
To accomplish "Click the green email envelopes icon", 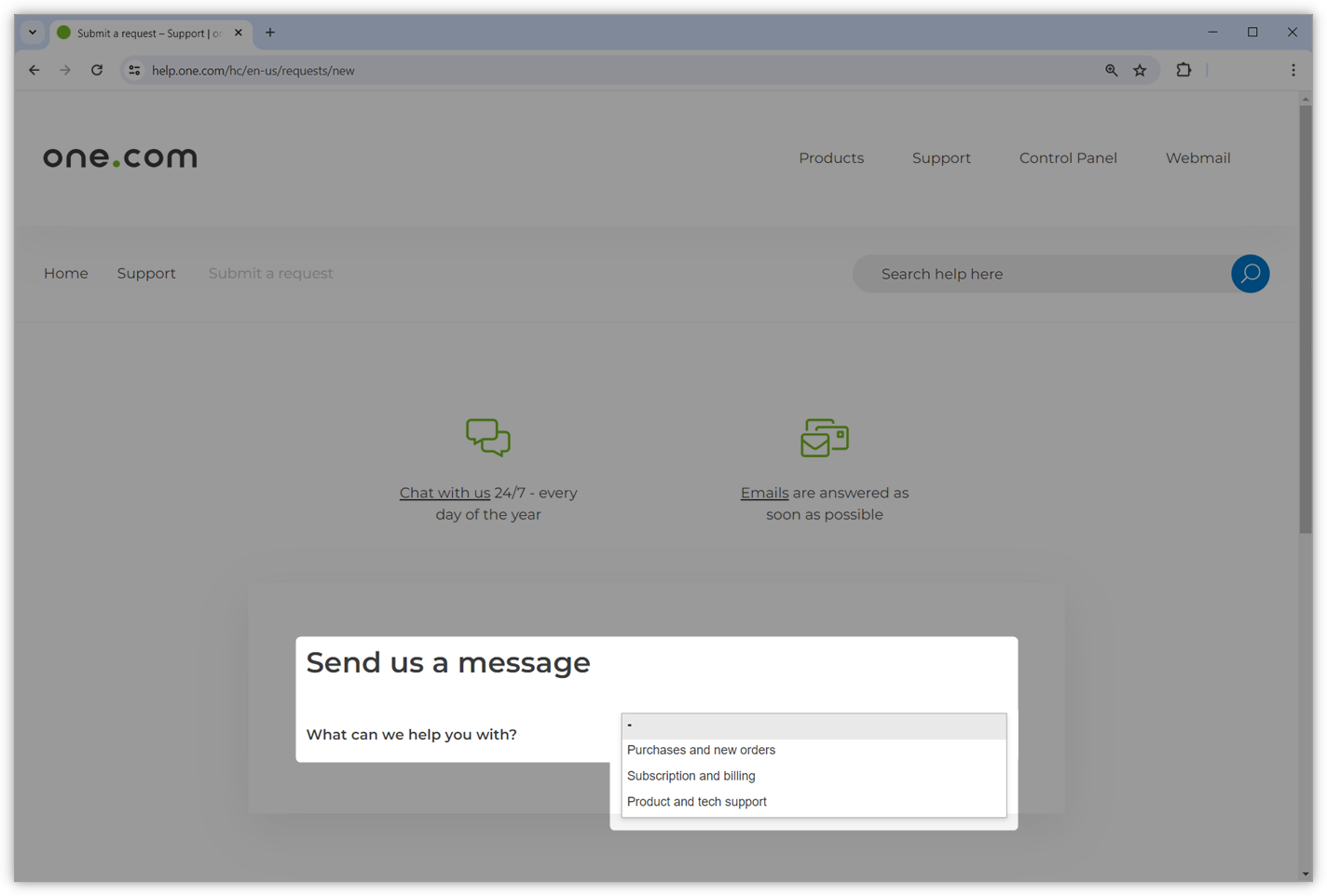I will click(825, 438).
